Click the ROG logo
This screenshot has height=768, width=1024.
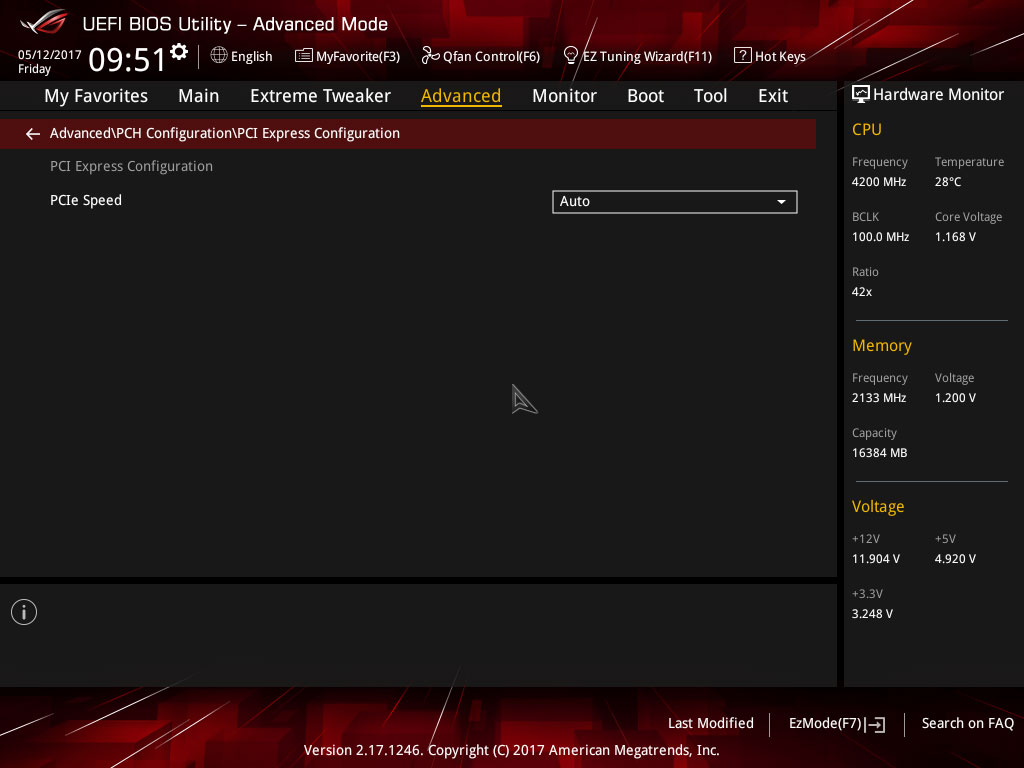(x=43, y=22)
